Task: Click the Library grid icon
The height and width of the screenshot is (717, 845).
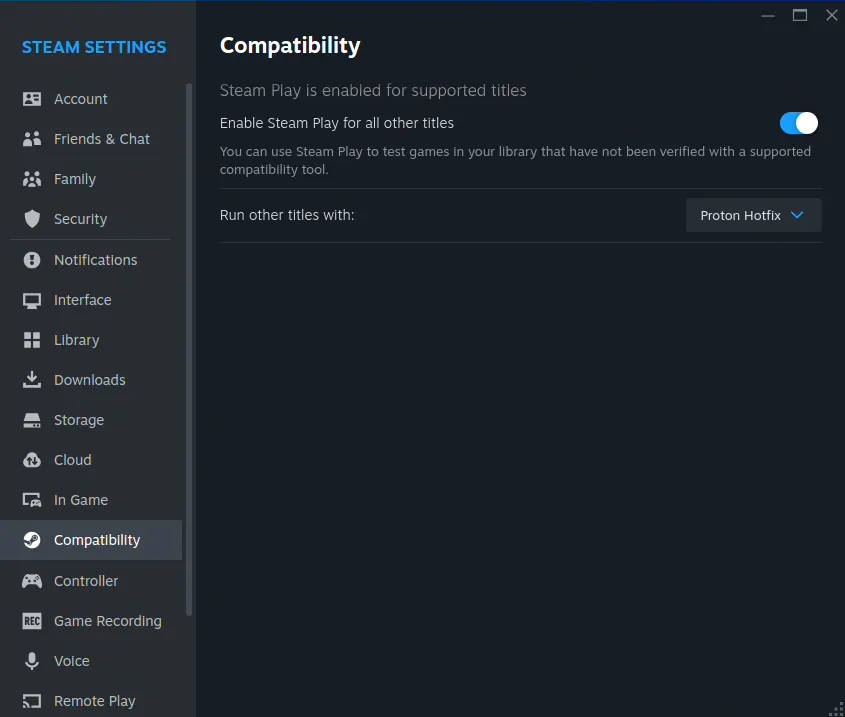Action: point(32,340)
